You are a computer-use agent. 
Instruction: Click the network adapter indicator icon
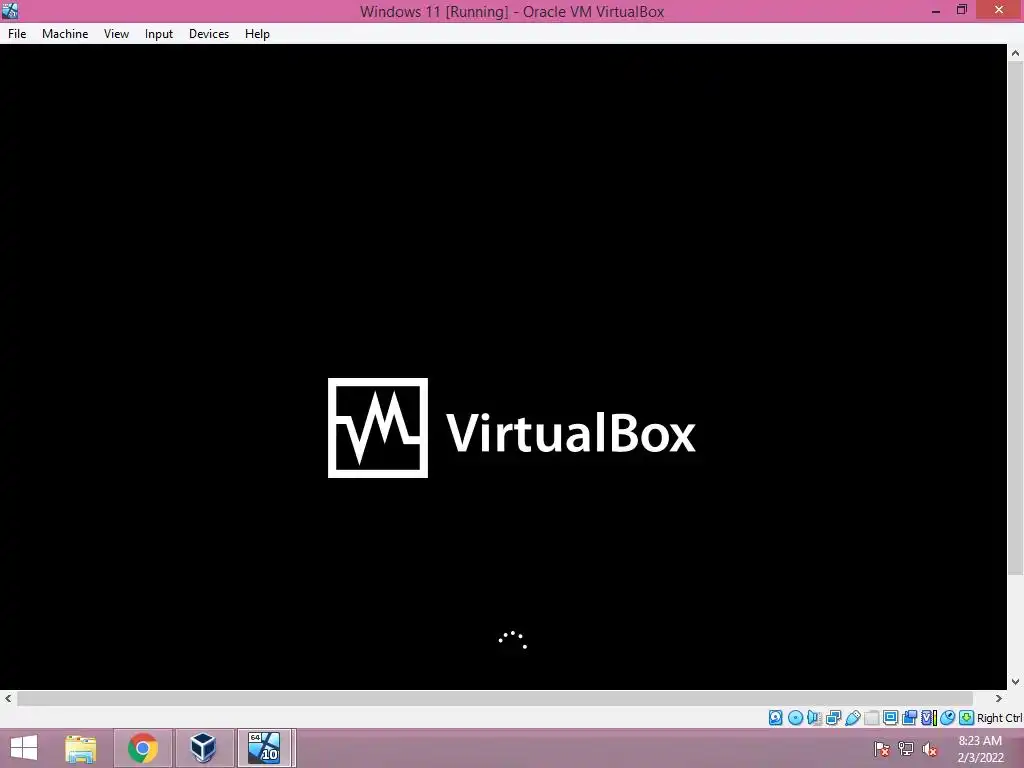[x=833, y=718]
